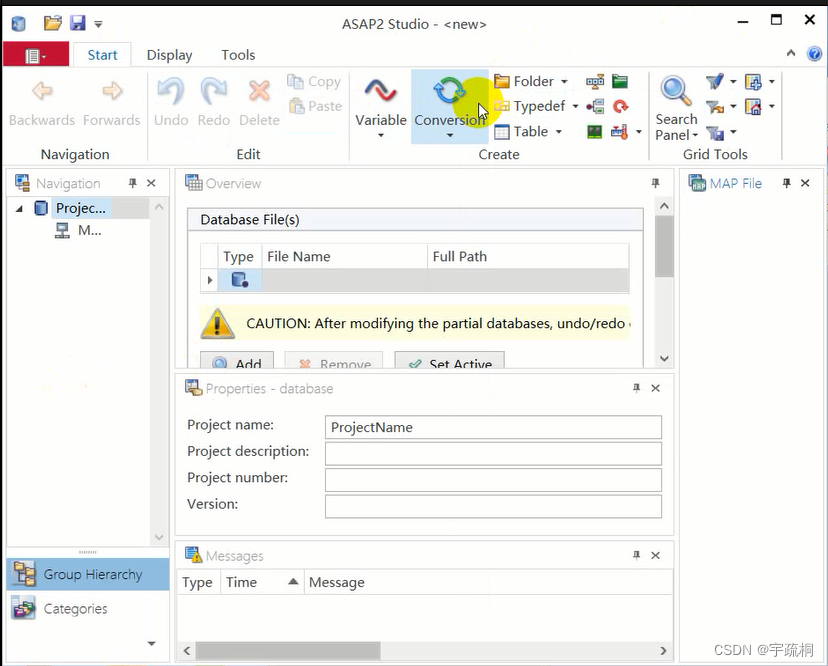This screenshot has width=828, height=666.
Task: Close the MAP File panel
Action: pos(805,183)
